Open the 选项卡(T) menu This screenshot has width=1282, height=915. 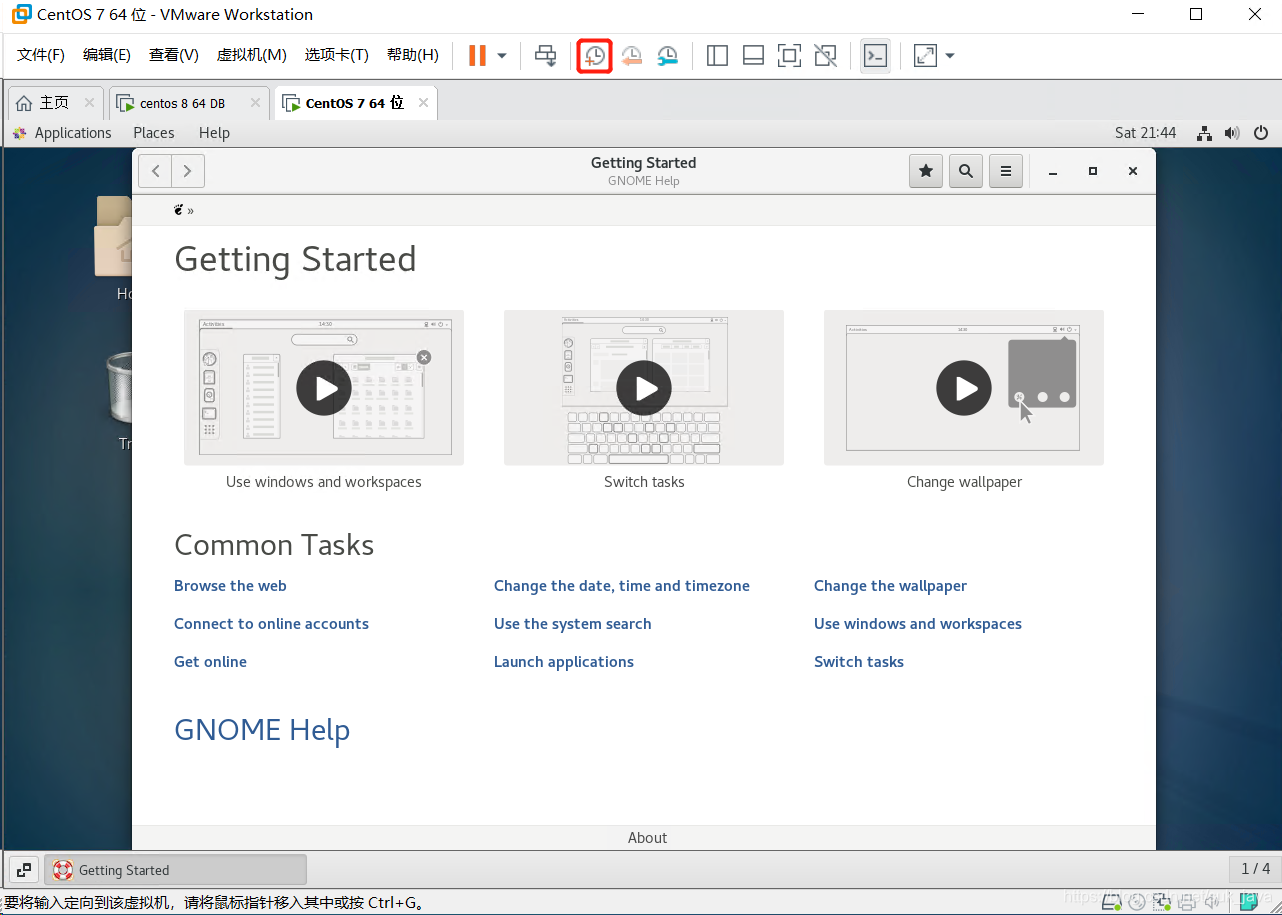click(337, 55)
